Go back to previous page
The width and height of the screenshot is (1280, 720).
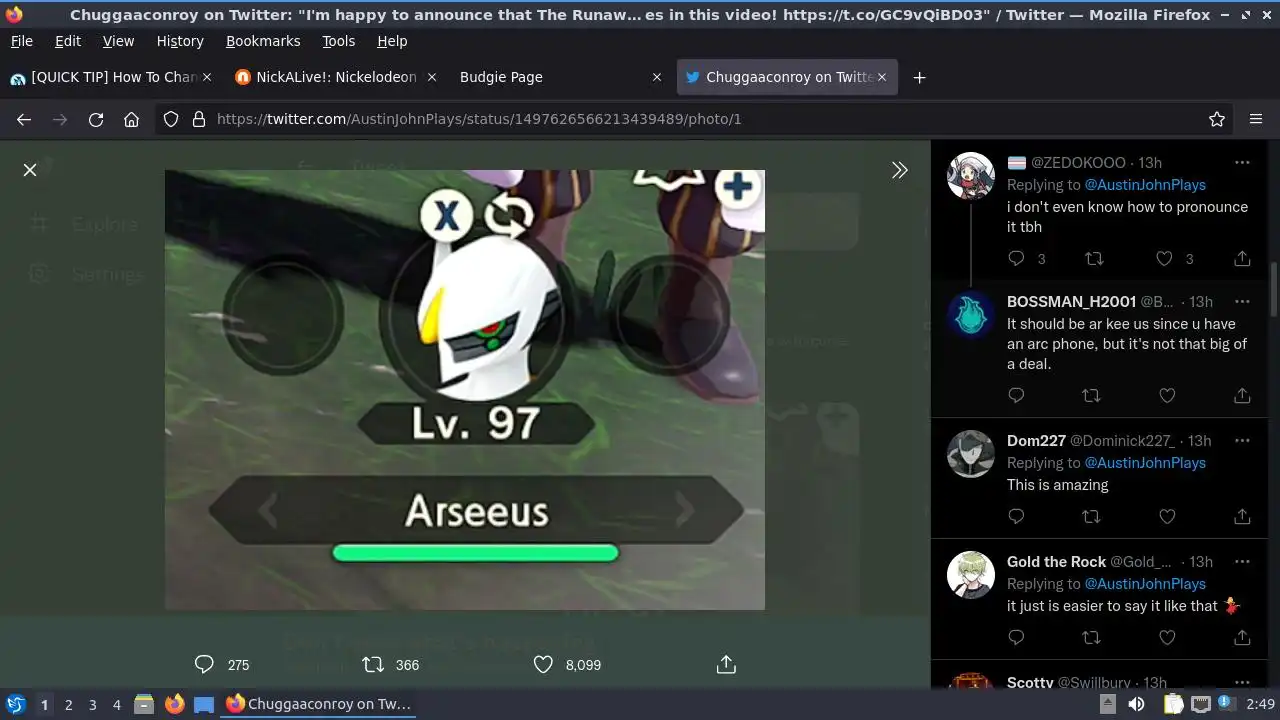tap(24, 119)
